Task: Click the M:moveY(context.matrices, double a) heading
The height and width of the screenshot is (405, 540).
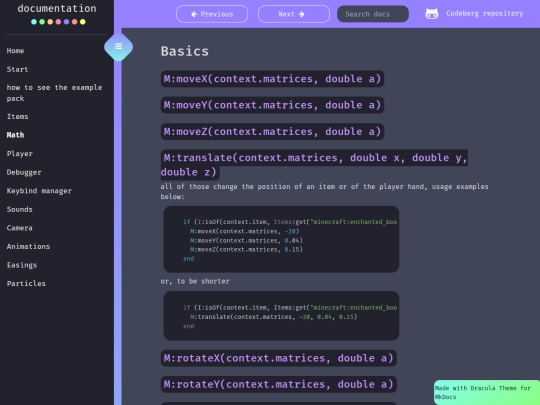Action: 272,105
